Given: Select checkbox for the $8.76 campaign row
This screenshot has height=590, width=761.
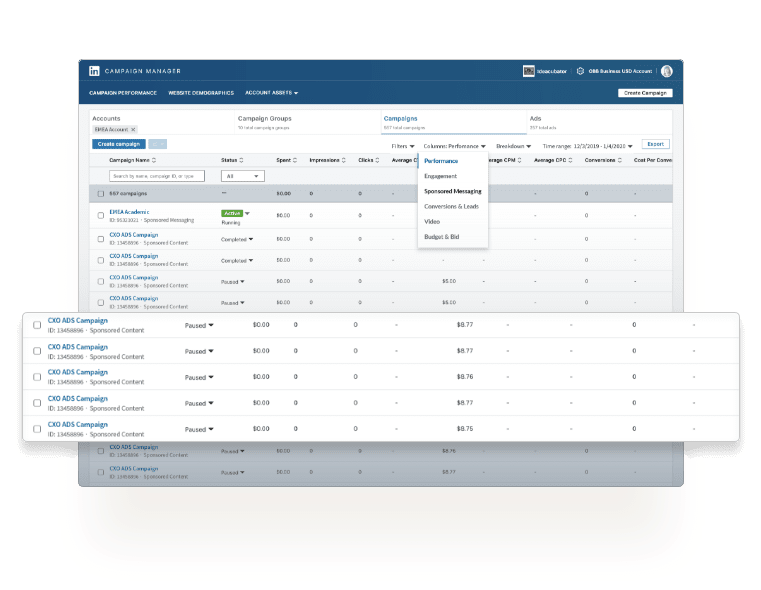Looking at the screenshot, I should click(x=37, y=377).
